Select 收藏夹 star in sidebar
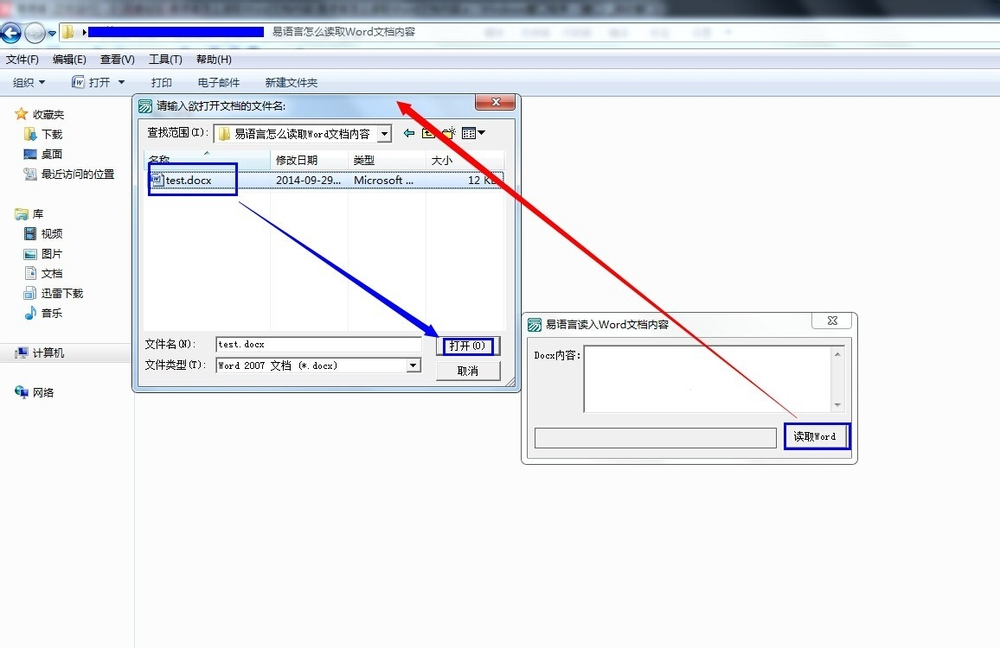The width and height of the screenshot is (1000, 648). (x=21, y=114)
